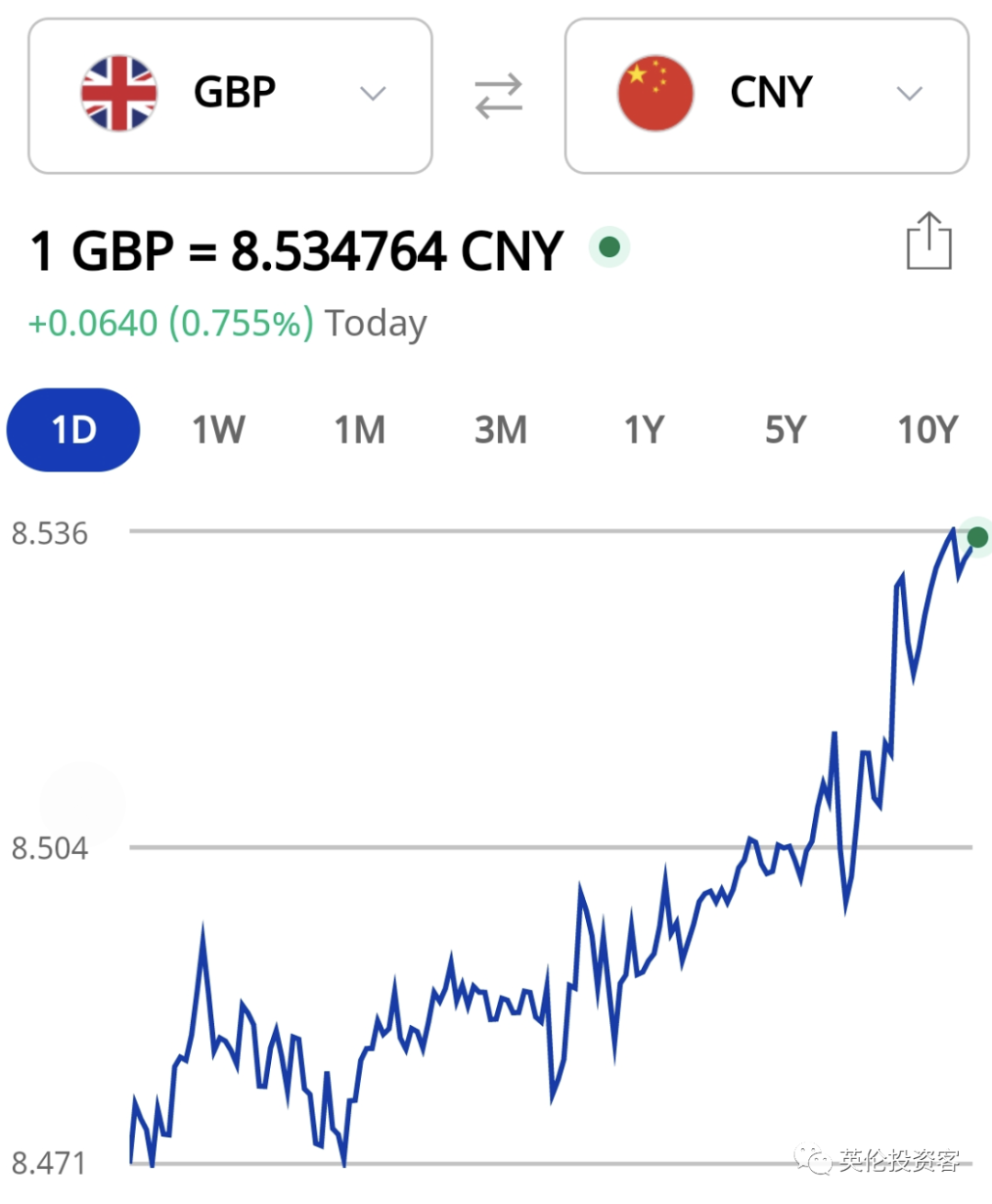Expand the CNY currency dropdown arrow
Viewport: 992px width, 1204px height.
pyautogui.click(x=909, y=94)
